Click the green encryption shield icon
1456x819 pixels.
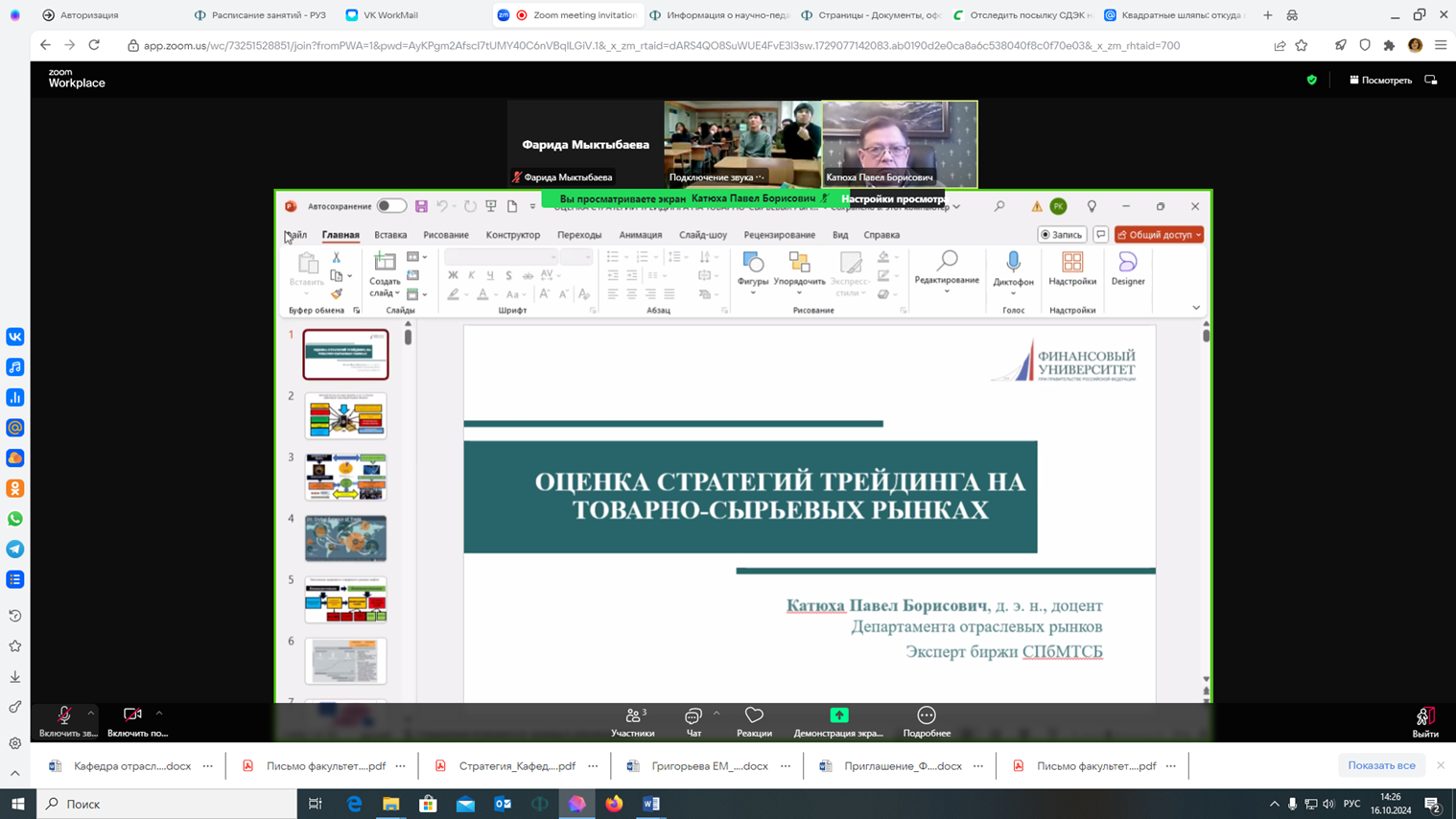1312,81
